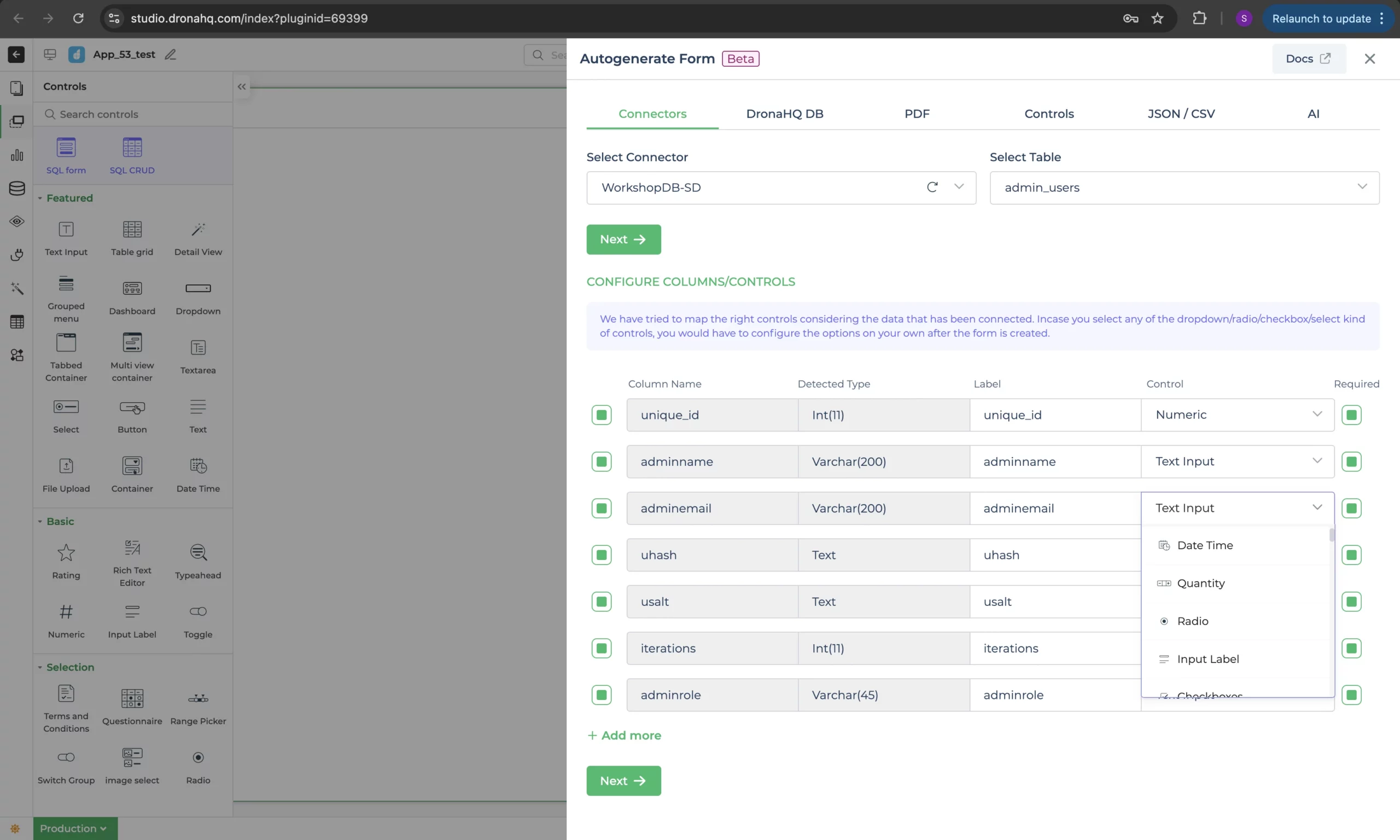The image size is (1400, 840).
Task: Open the Select Table admin_users dropdown
Action: (1184, 188)
